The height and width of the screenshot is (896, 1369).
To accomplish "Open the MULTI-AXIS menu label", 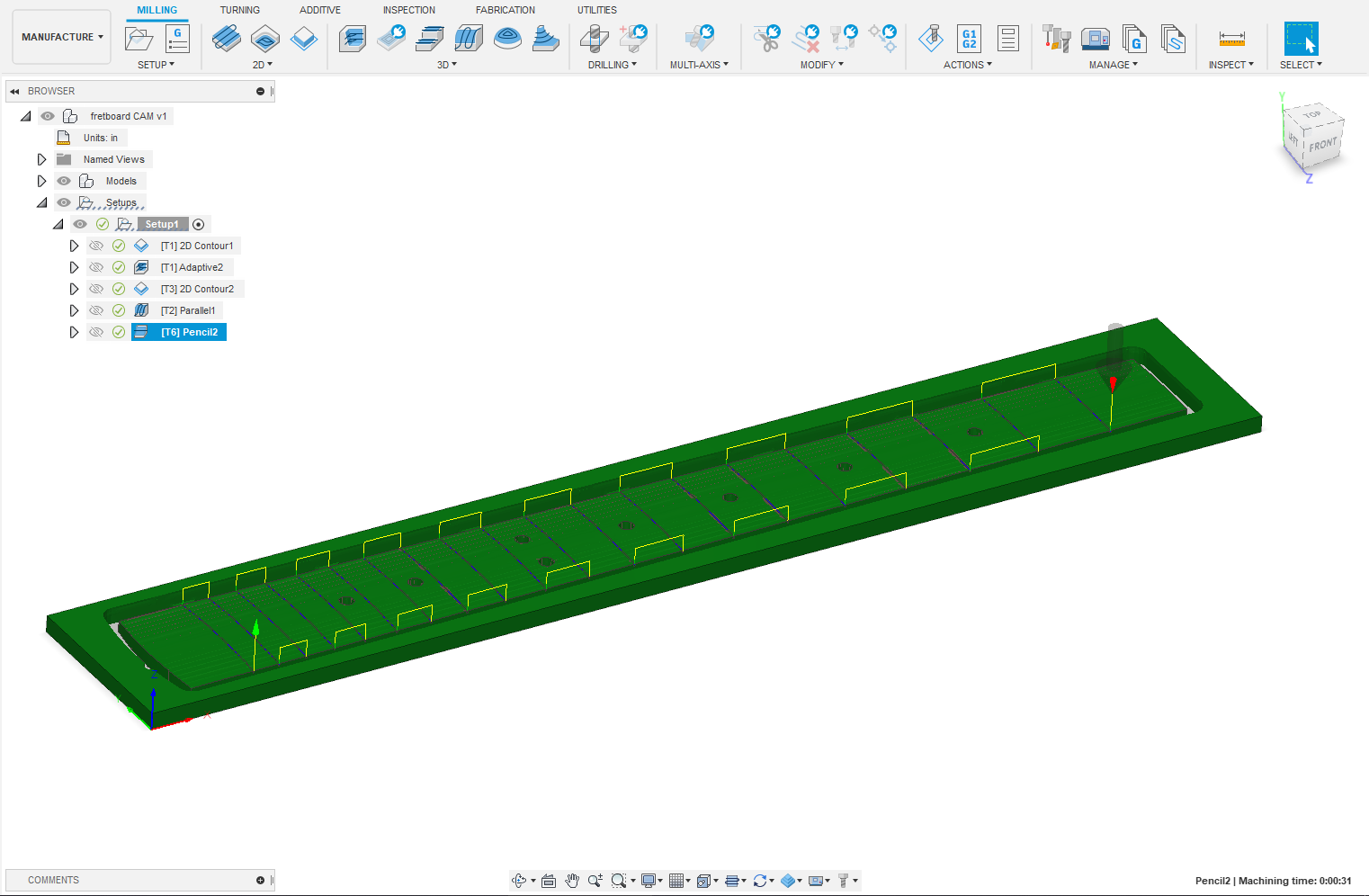I will point(699,65).
